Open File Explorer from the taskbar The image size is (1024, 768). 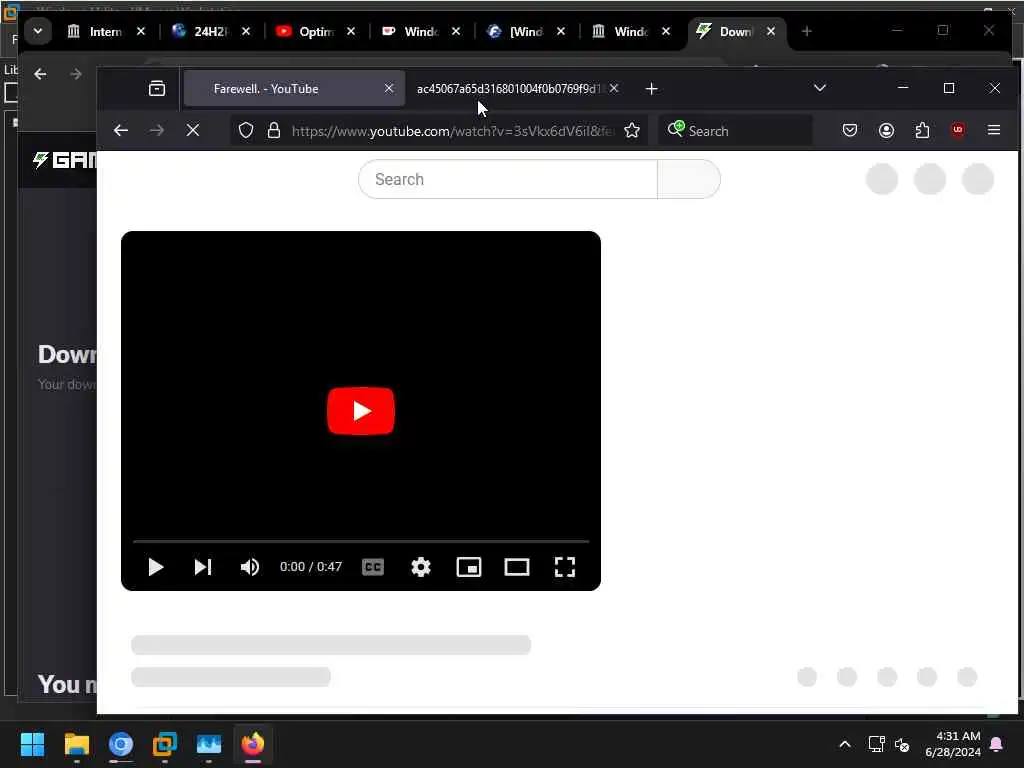tap(76, 744)
